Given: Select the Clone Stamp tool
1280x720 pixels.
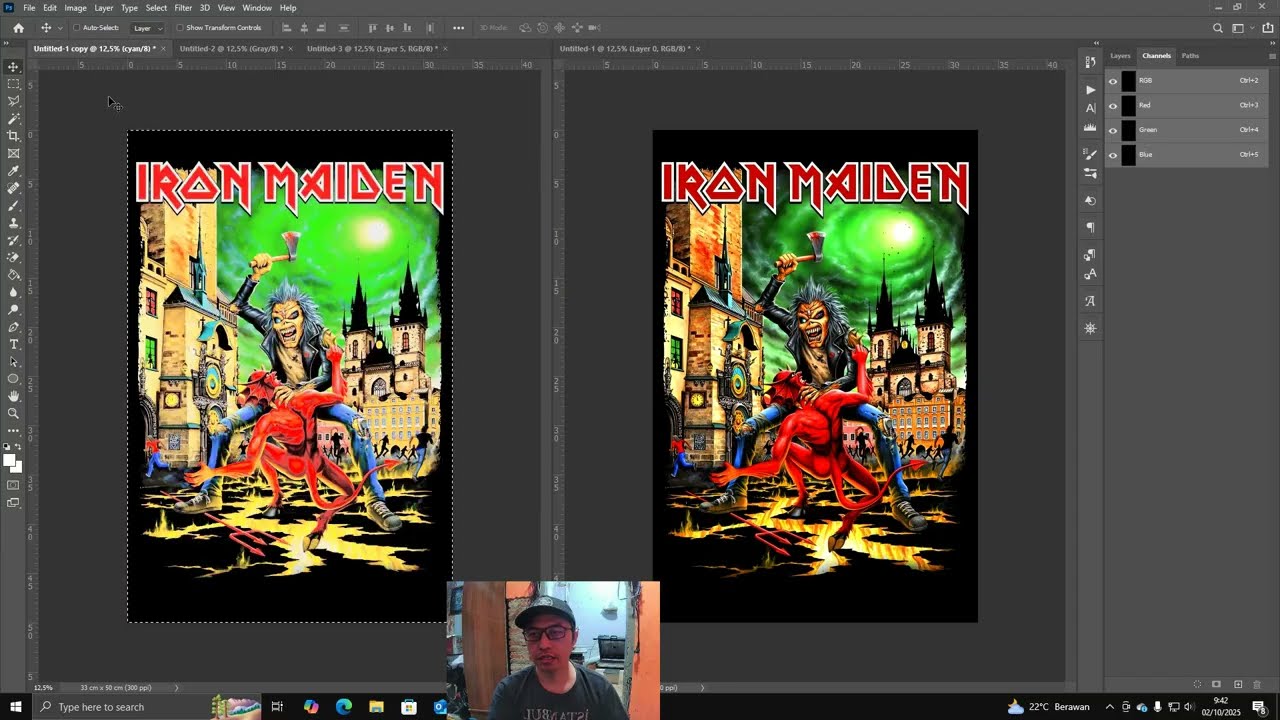Looking at the screenshot, I should tap(13, 223).
